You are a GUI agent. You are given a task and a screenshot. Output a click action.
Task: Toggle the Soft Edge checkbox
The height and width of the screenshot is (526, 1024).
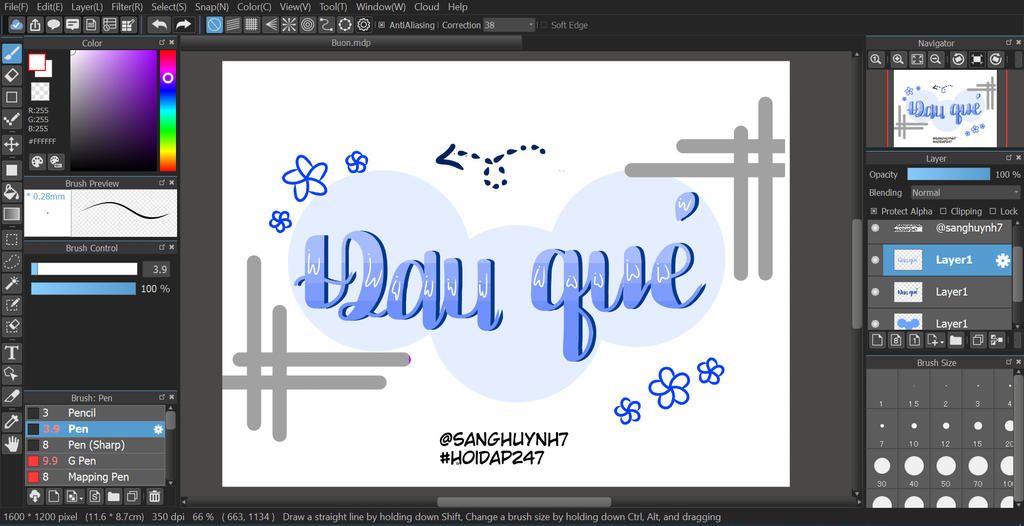point(543,25)
